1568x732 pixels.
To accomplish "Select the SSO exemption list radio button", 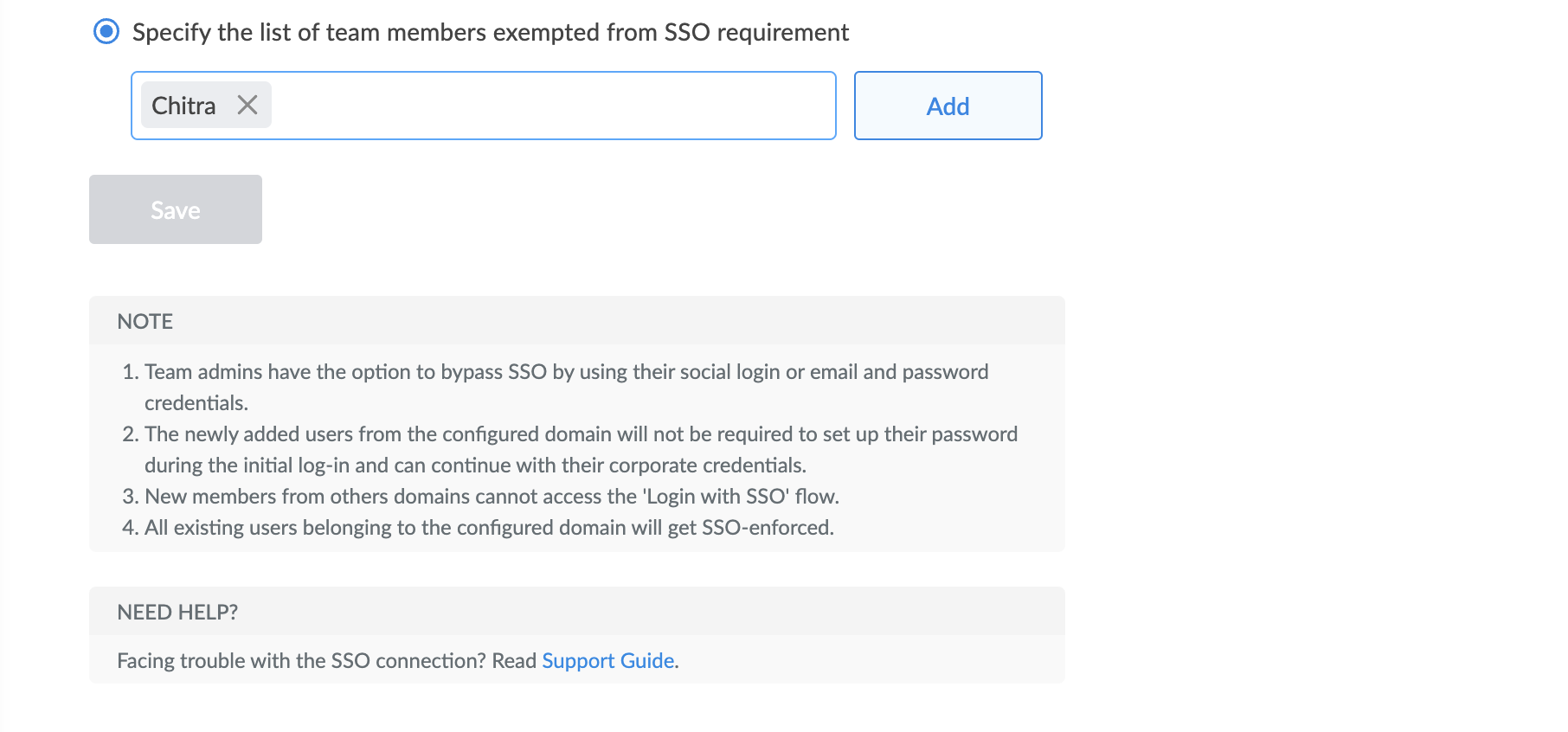I will click(106, 32).
